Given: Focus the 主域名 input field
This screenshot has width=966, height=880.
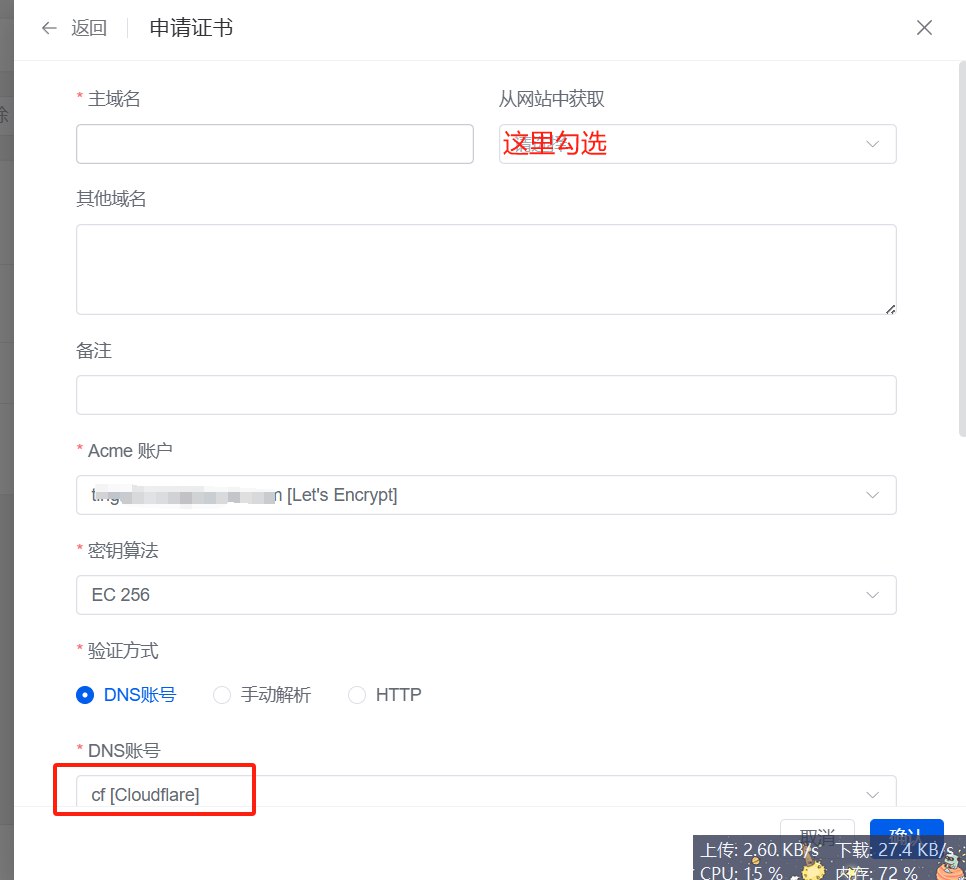Looking at the screenshot, I should click(274, 144).
